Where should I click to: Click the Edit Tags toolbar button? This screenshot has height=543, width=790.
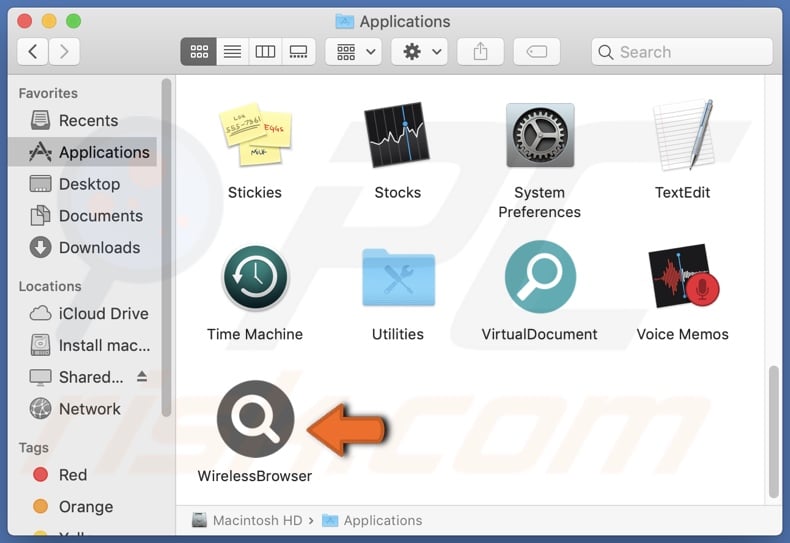pos(537,51)
